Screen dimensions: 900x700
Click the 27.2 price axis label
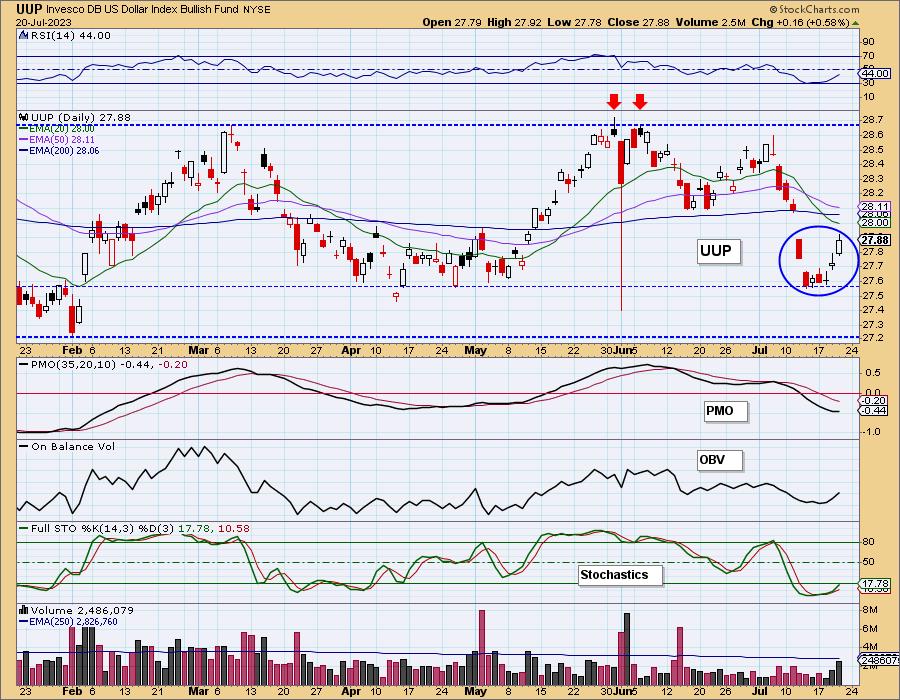[872, 337]
